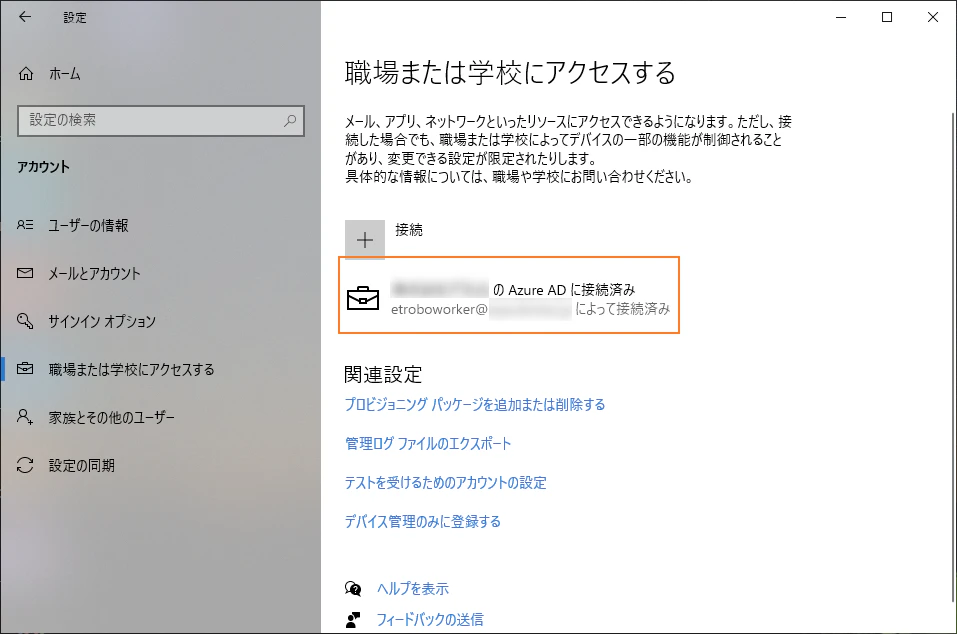Screen dimensions: 957x634
Task: Select the Azure AD connected account entry
Action: [x=509, y=295]
